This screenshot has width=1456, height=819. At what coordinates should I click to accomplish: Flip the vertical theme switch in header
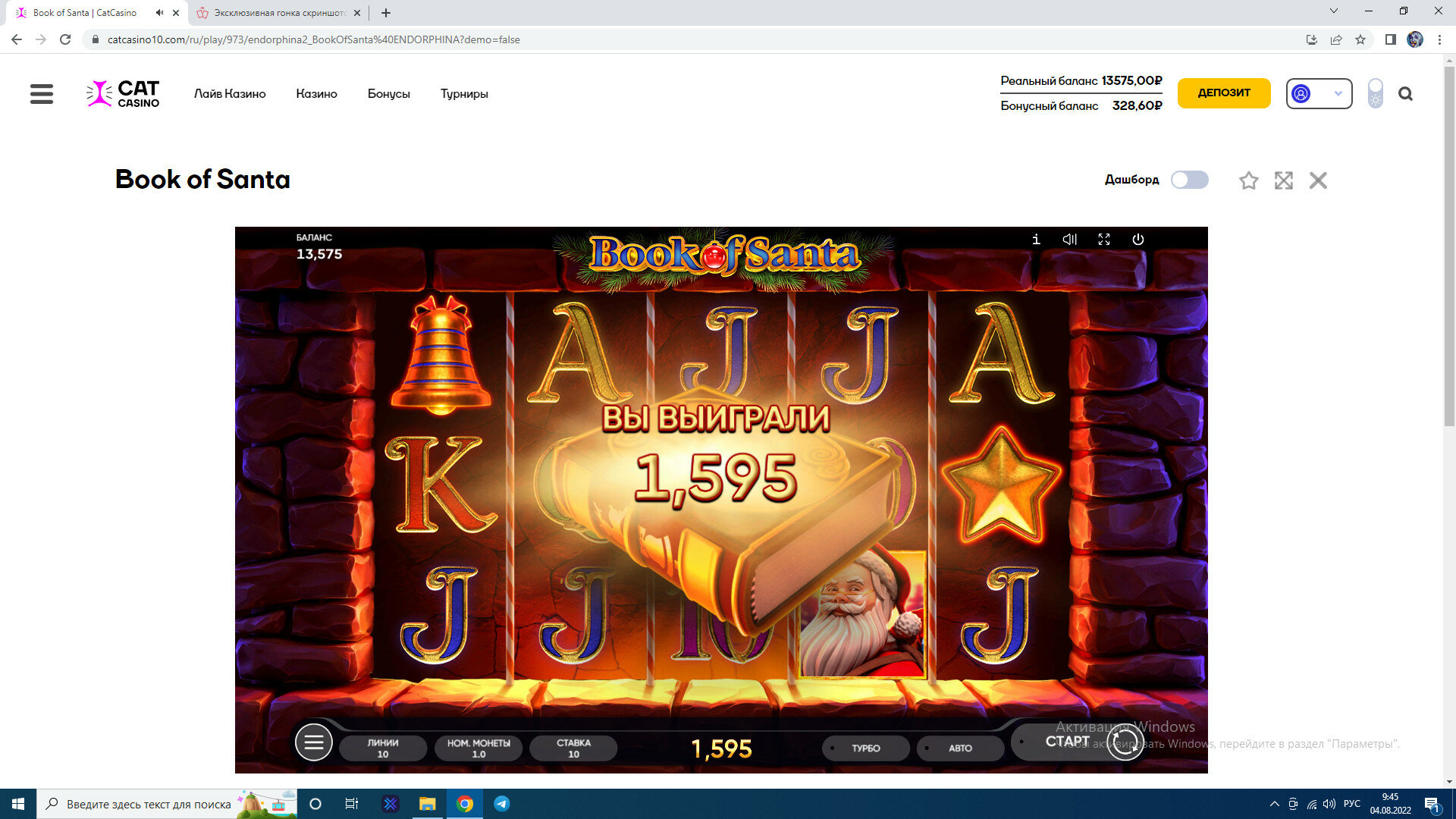[x=1375, y=93]
